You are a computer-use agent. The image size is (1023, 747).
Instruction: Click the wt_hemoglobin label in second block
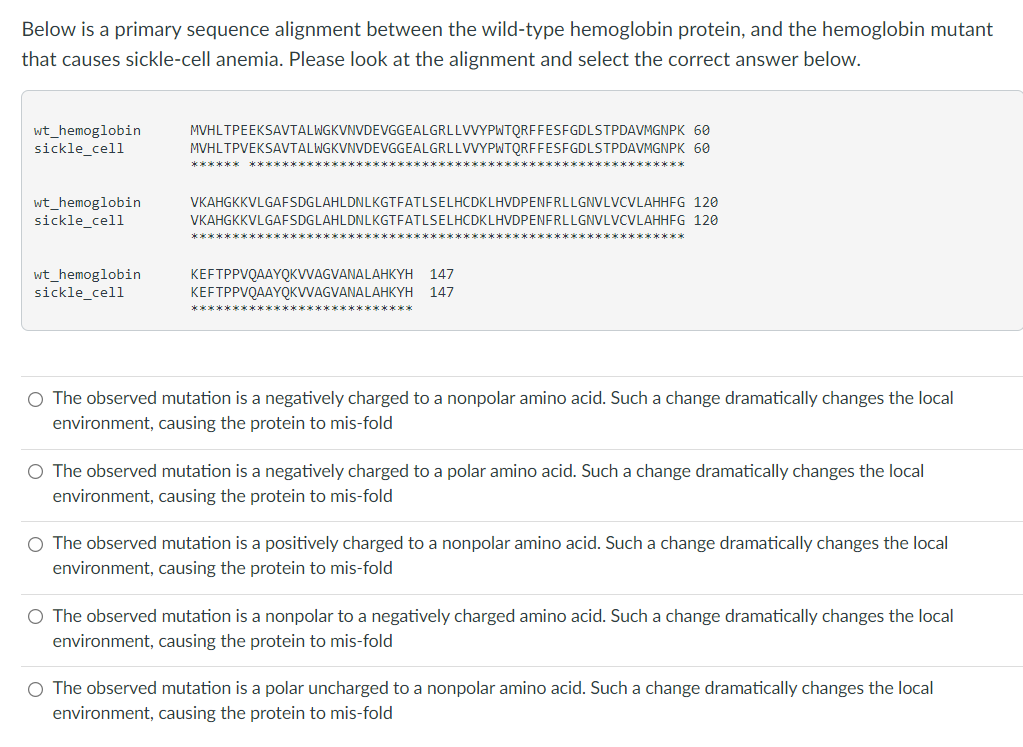coord(86,202)
